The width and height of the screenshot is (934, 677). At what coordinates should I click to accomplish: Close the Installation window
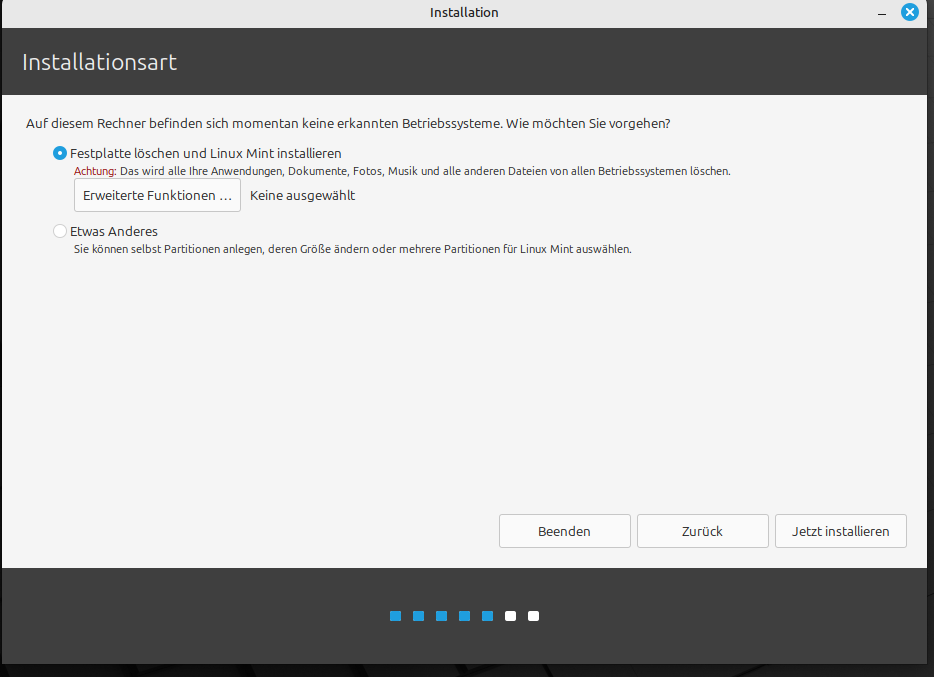[x=910, y=12]
